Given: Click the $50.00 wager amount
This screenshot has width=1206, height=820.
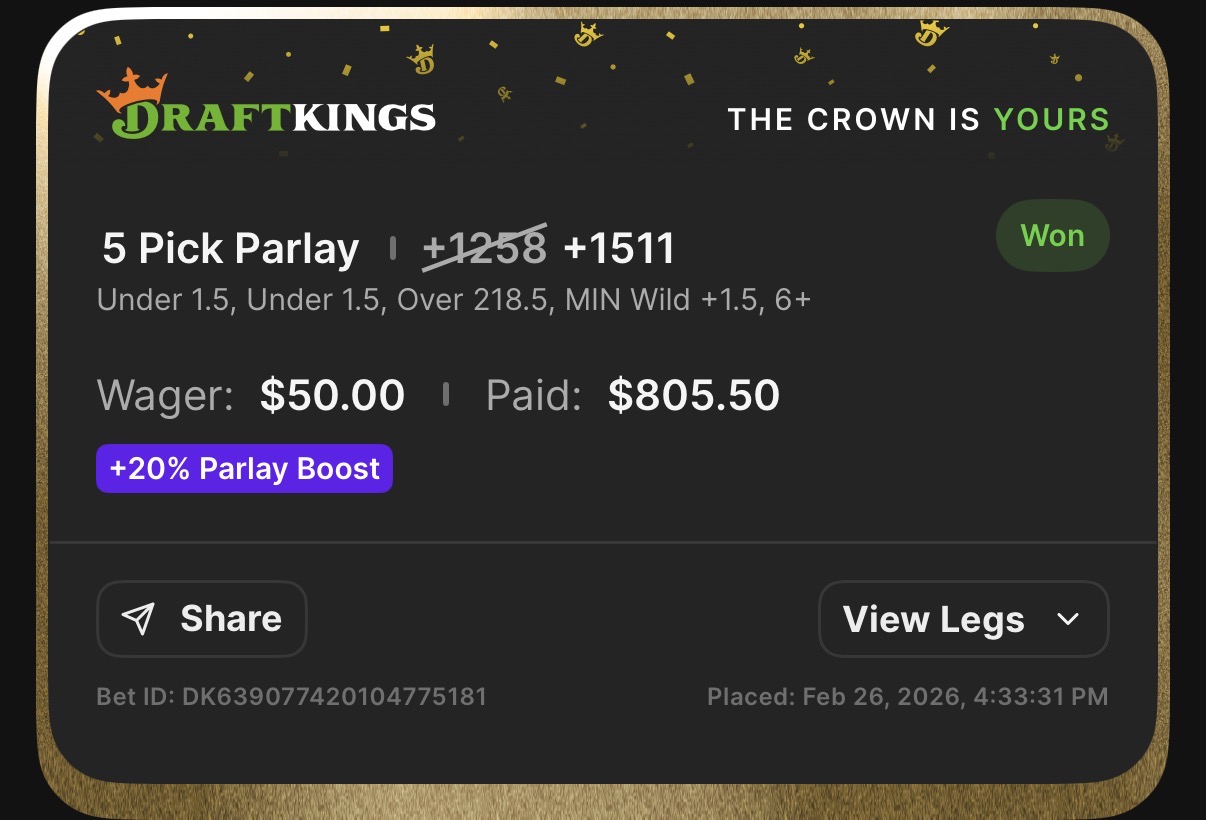Looking at the screenshot, I should [x=332, y=396].
